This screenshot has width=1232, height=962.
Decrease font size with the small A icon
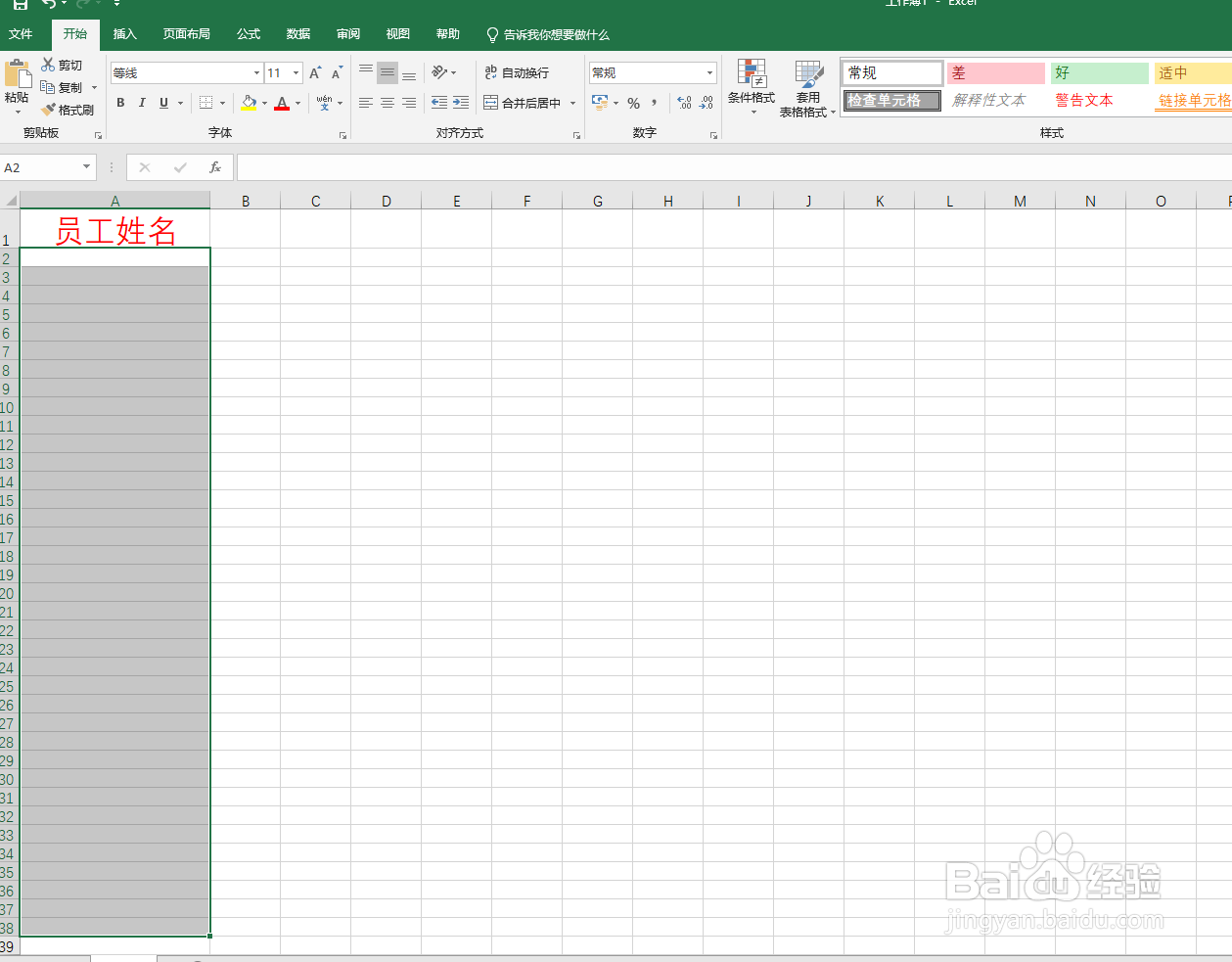coord(337,72)
